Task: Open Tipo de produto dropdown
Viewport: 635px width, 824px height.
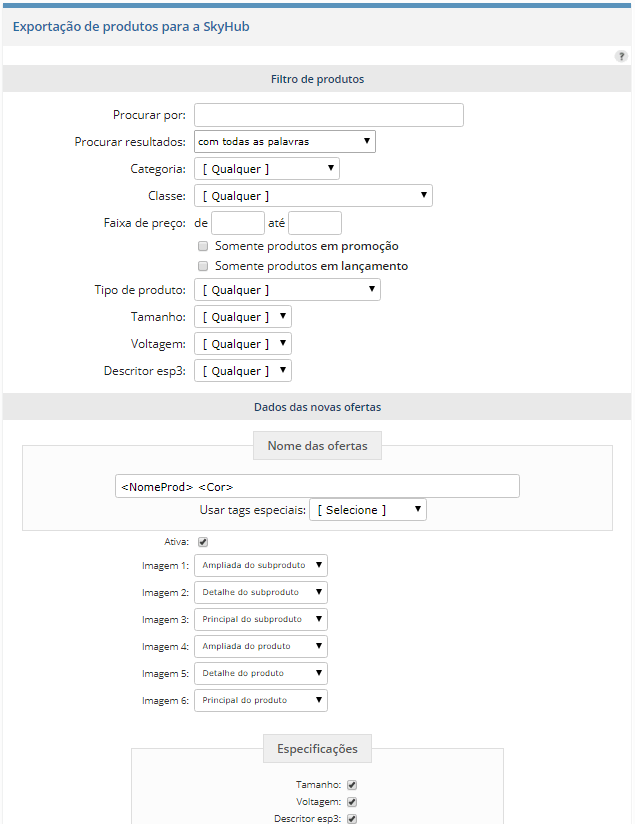Action: [x=288, y=290]
